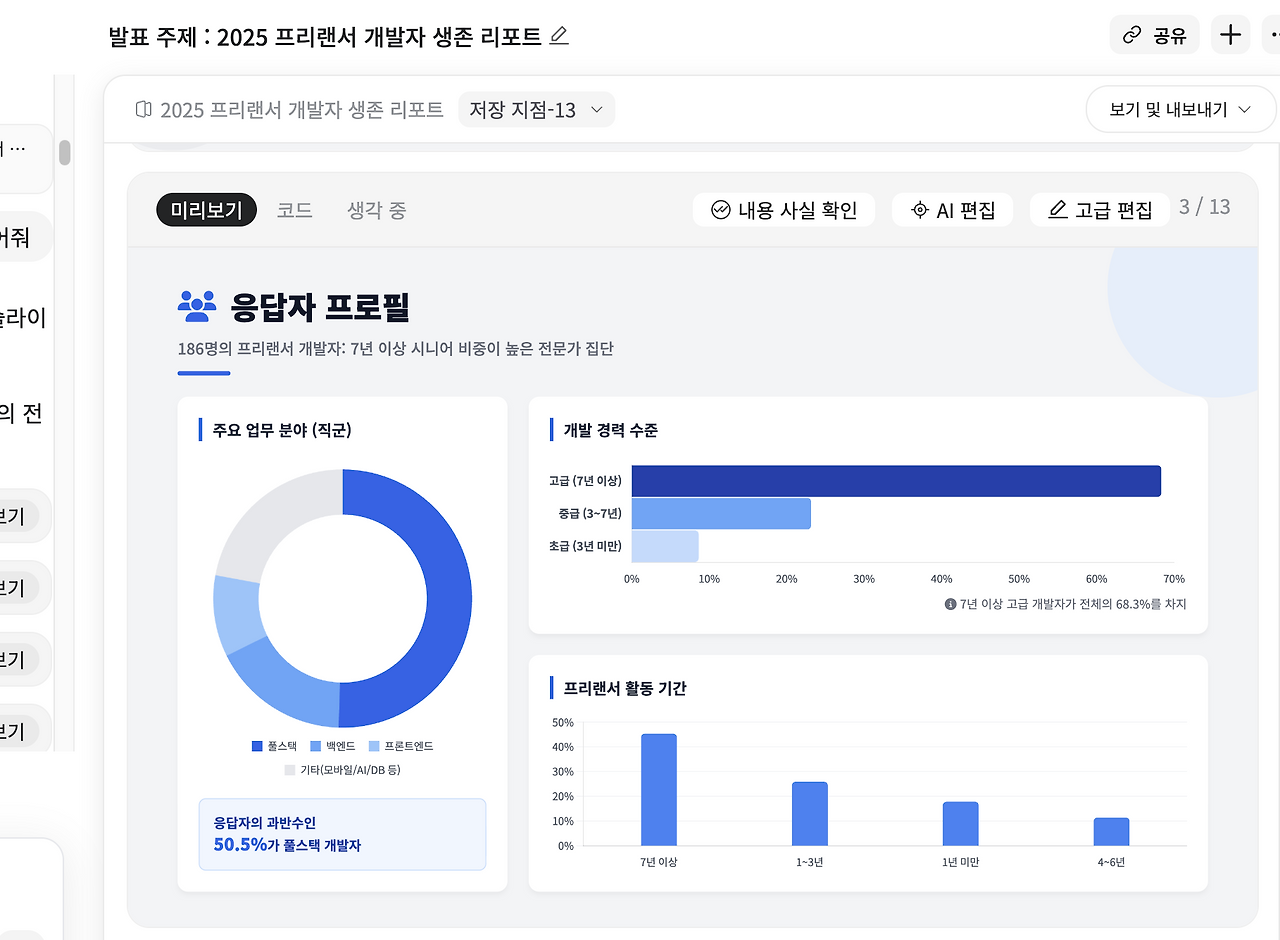Switch to the 코드 tab
The image size is (1280, 940).
point(294,209)
